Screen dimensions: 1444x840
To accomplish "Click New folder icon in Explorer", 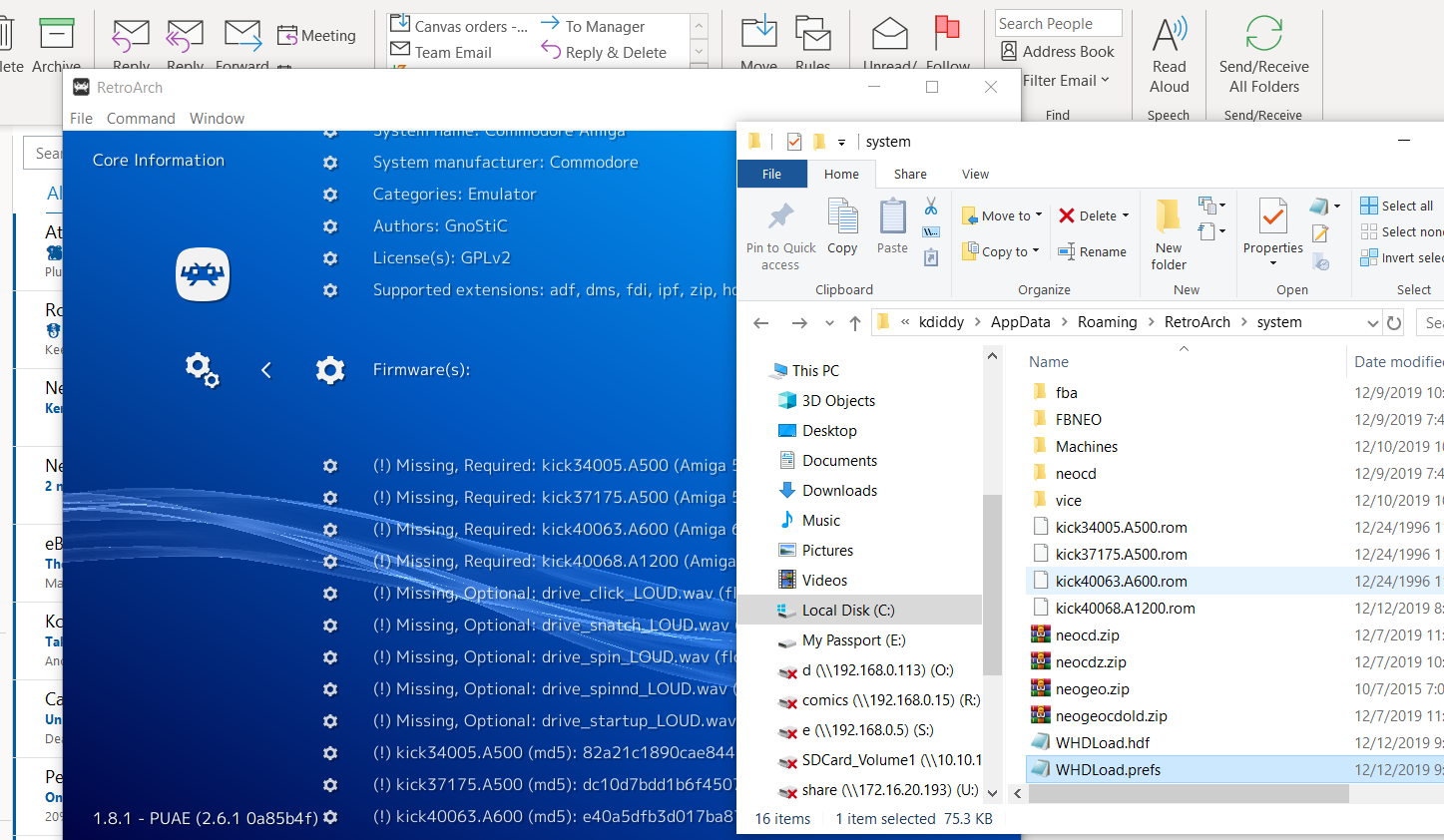I will [1168, 215].
